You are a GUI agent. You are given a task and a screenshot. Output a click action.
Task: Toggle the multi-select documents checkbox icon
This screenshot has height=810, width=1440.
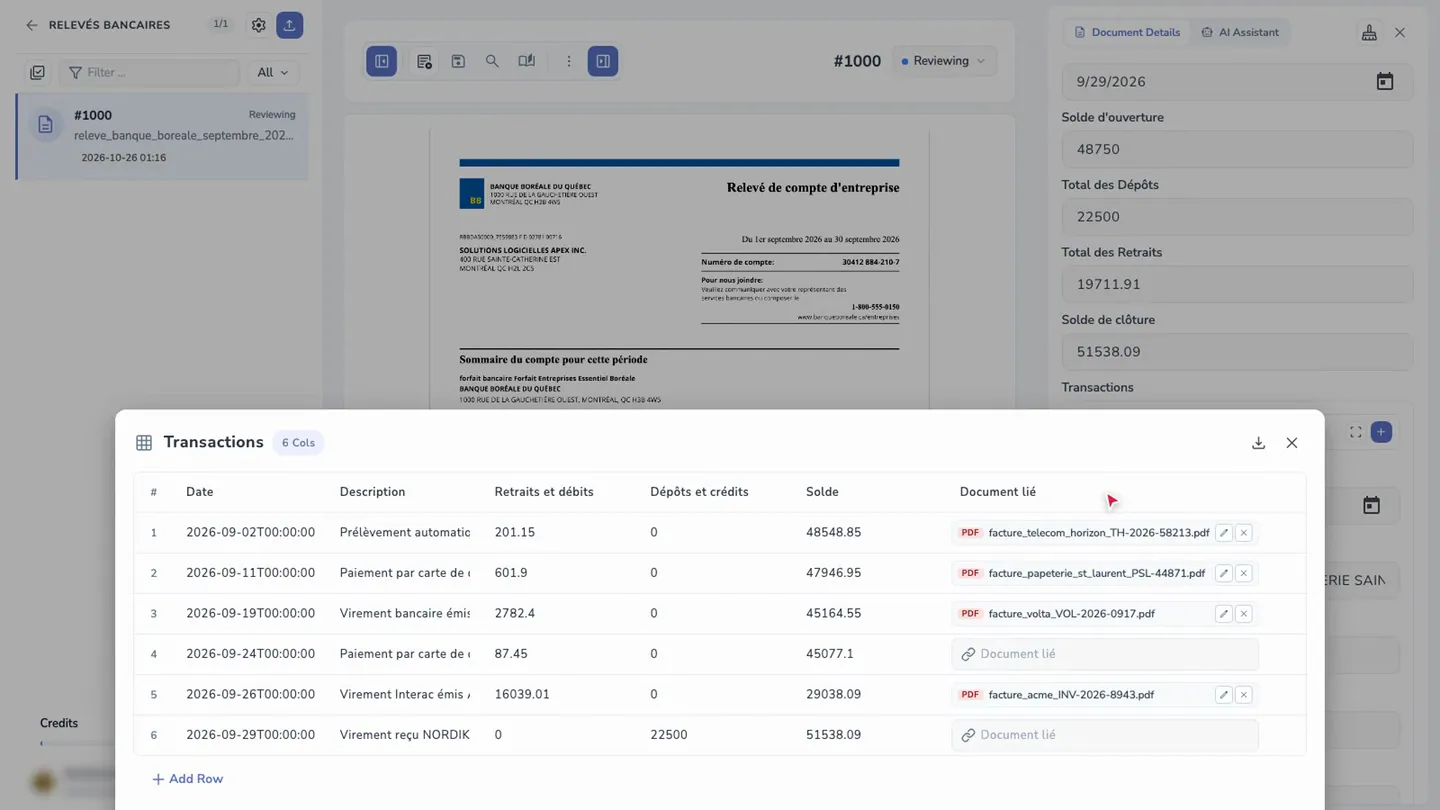pos(37,72)
